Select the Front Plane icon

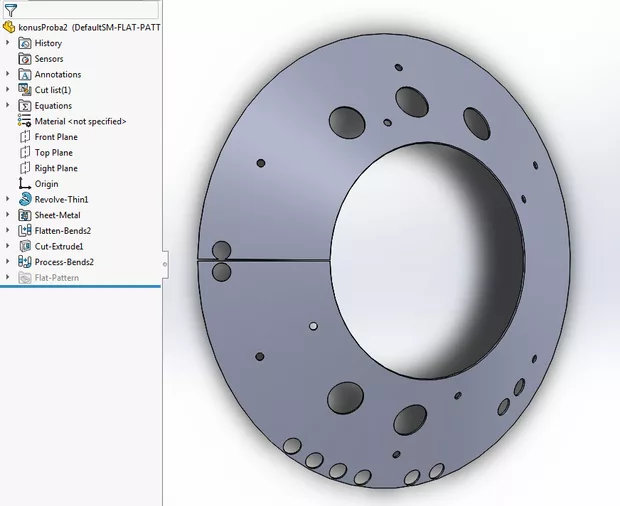click(x=26, y=137)
